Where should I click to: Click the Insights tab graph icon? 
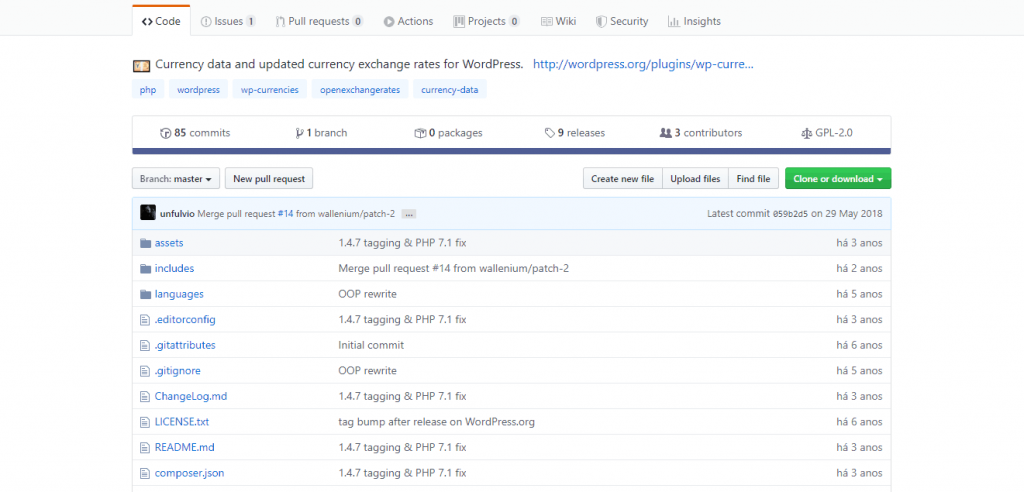pyautogui.click(x=673, y=22)
